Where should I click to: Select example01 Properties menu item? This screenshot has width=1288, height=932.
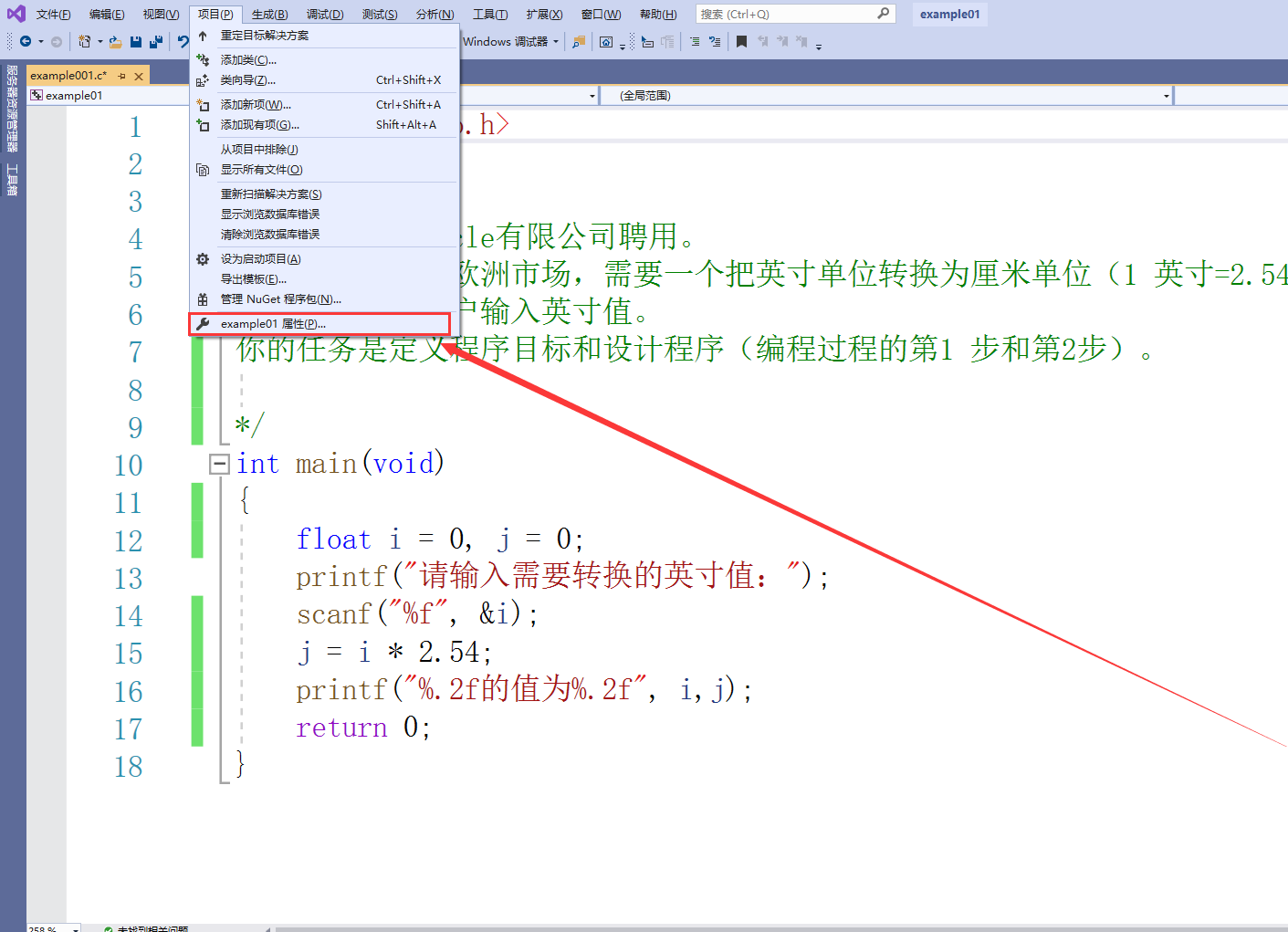click(x=273, y=324)
